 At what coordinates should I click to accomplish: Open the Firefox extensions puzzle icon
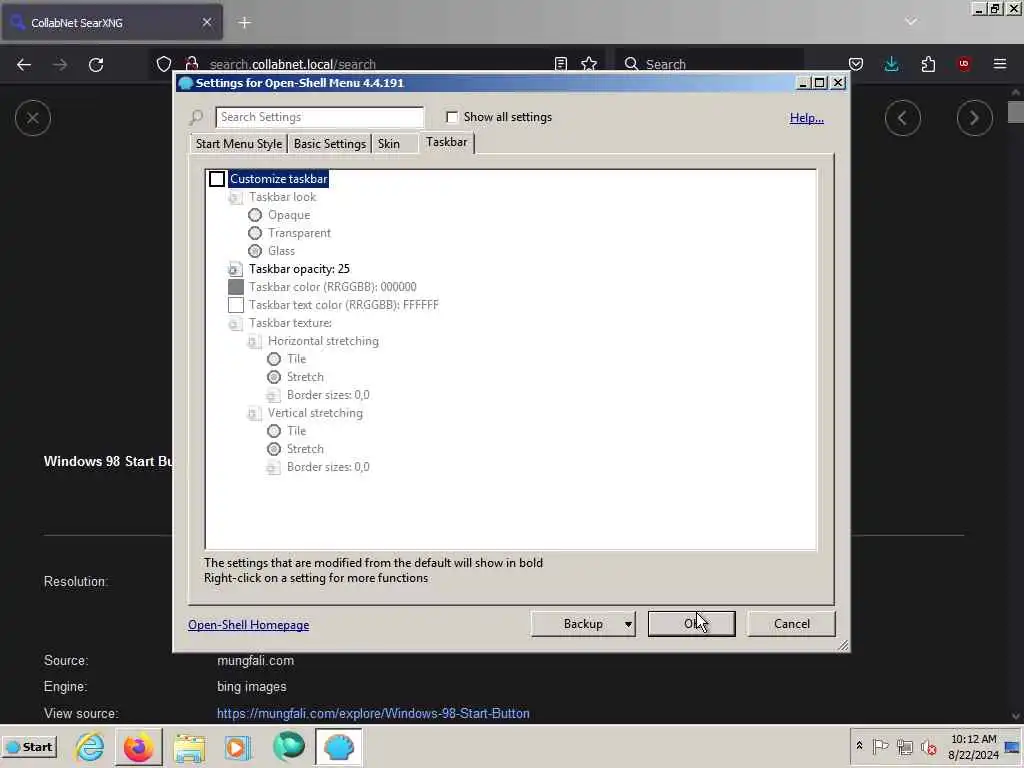(x=928, y=64)
